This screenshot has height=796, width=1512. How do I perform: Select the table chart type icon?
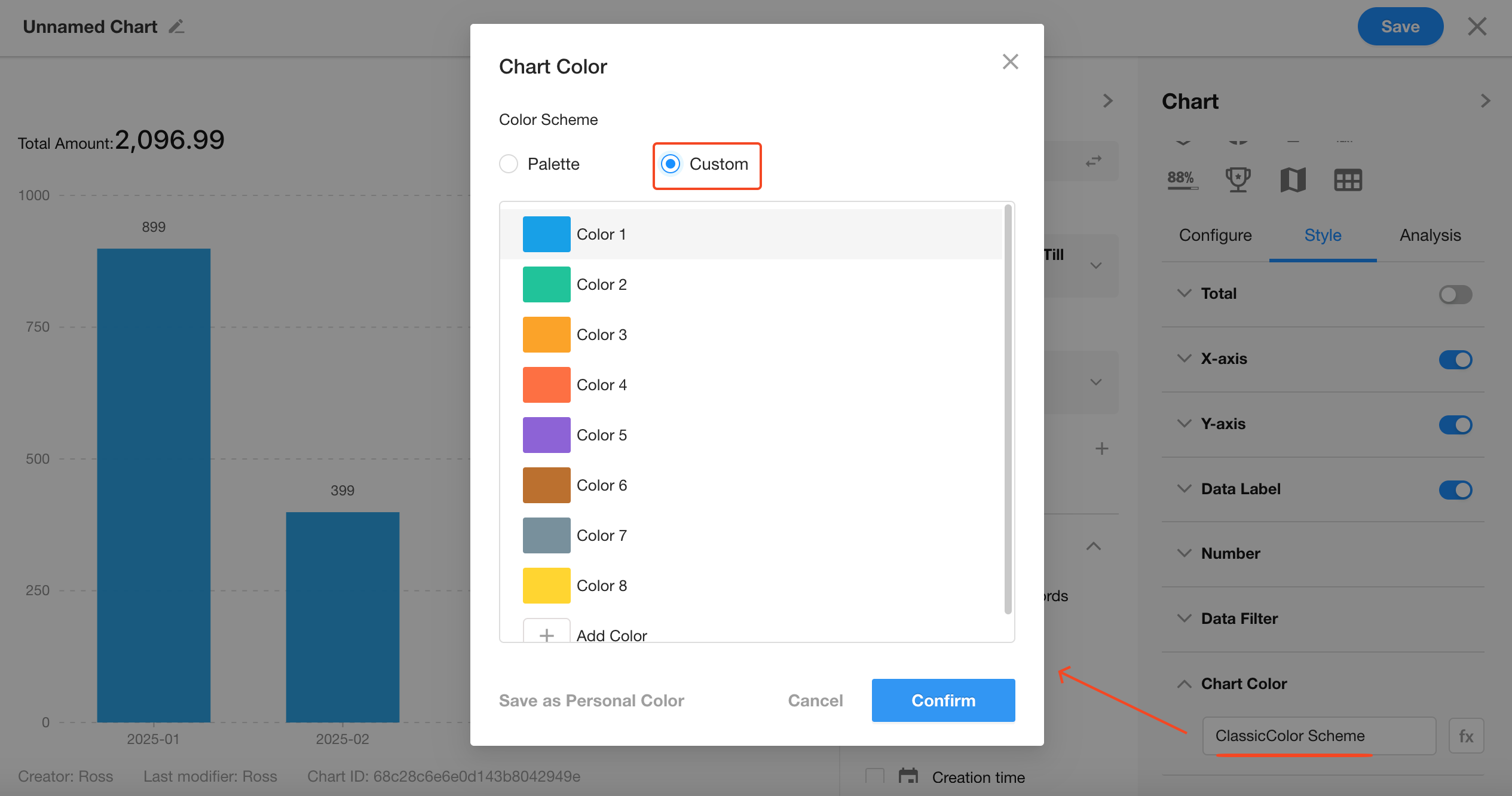point(1348,179)
